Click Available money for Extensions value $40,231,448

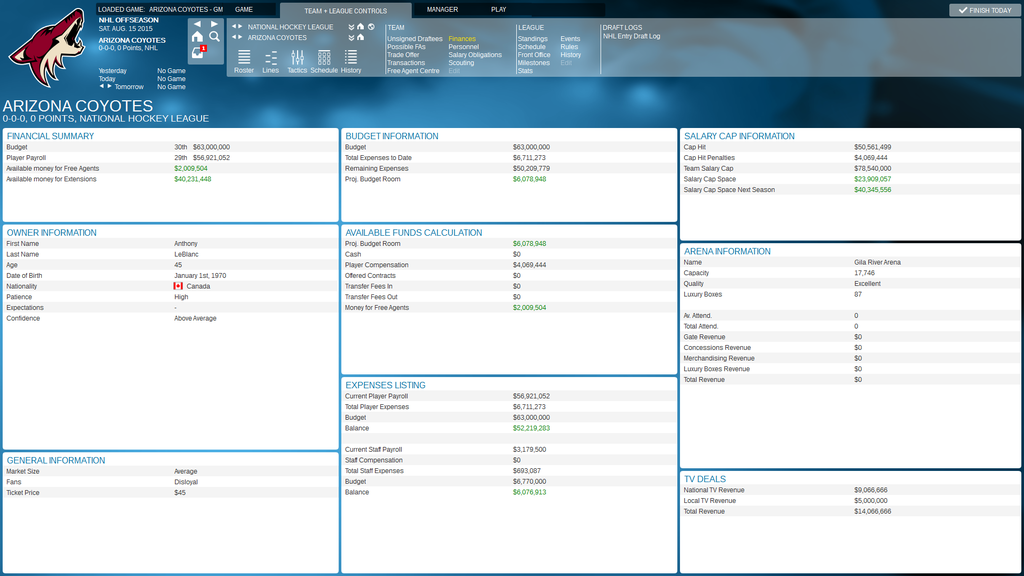coord(193,179)
